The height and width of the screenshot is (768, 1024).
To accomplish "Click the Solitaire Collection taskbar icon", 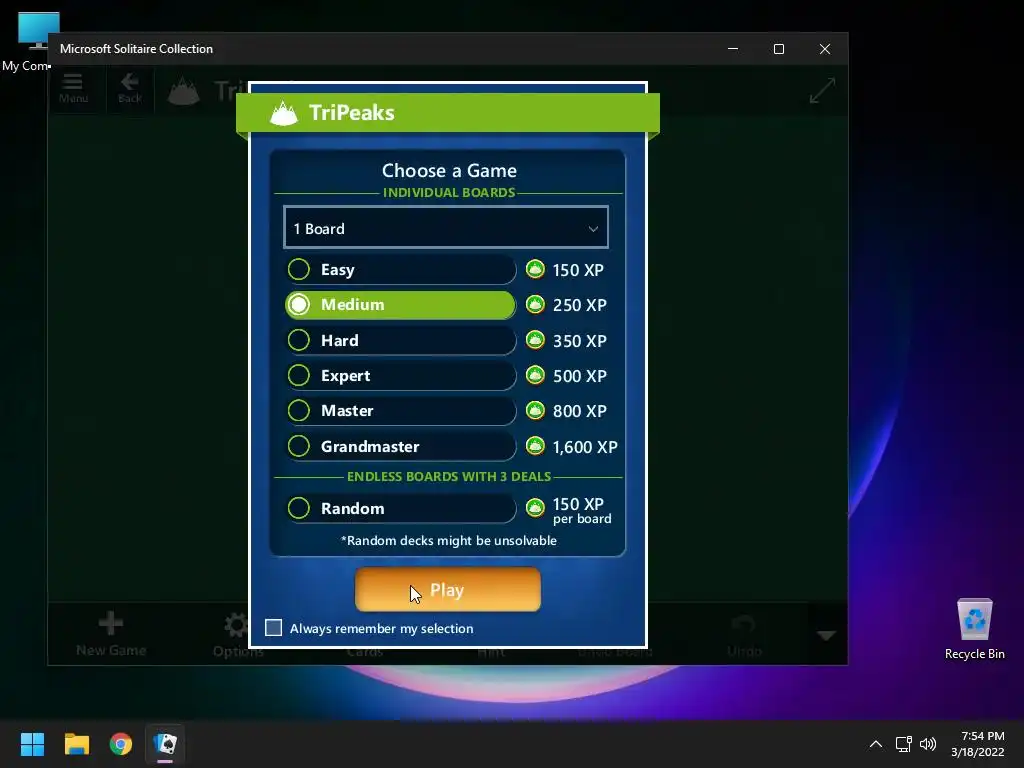I will coord(165,744).
